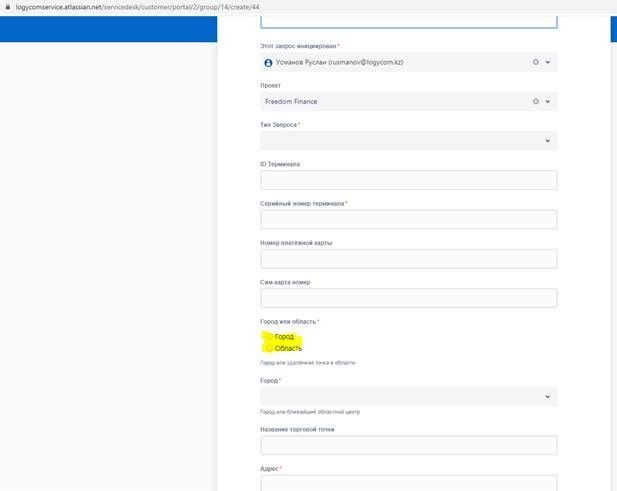Viewport: 617px width, 491px height.
Task: Select the Область radio option
Action: (x=268, y=349)
